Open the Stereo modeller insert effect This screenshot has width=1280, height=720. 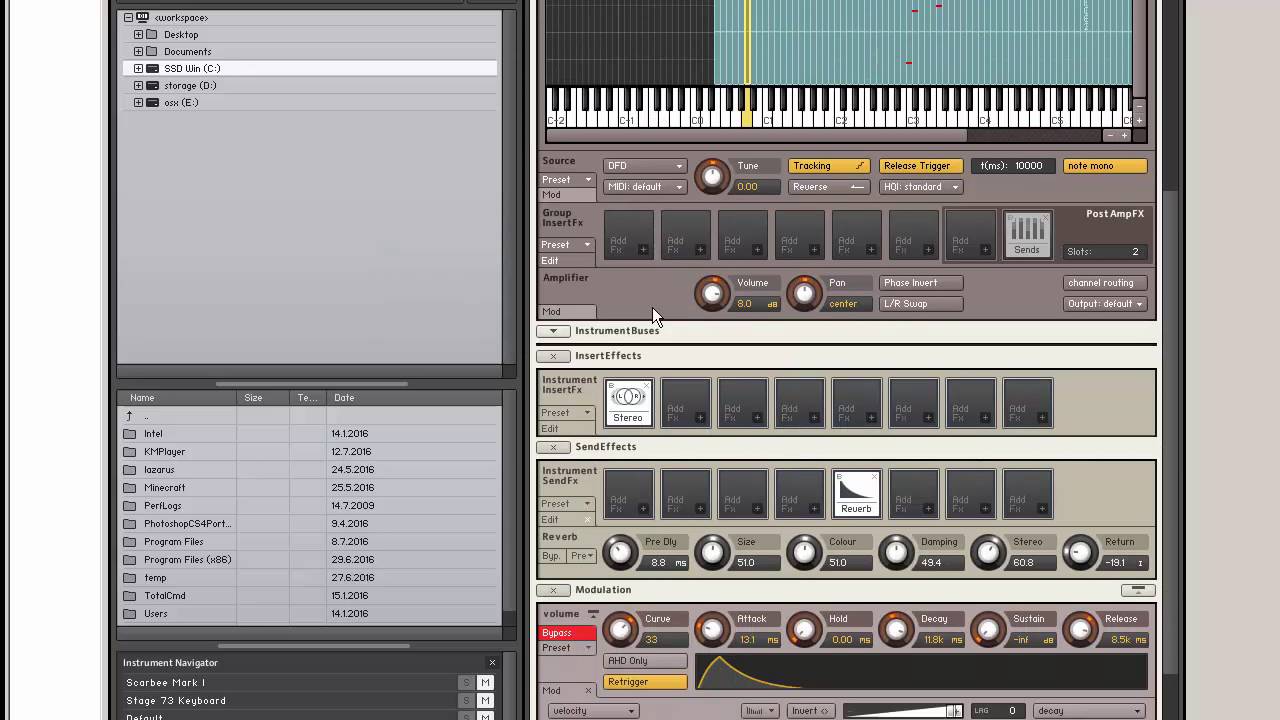628,402
